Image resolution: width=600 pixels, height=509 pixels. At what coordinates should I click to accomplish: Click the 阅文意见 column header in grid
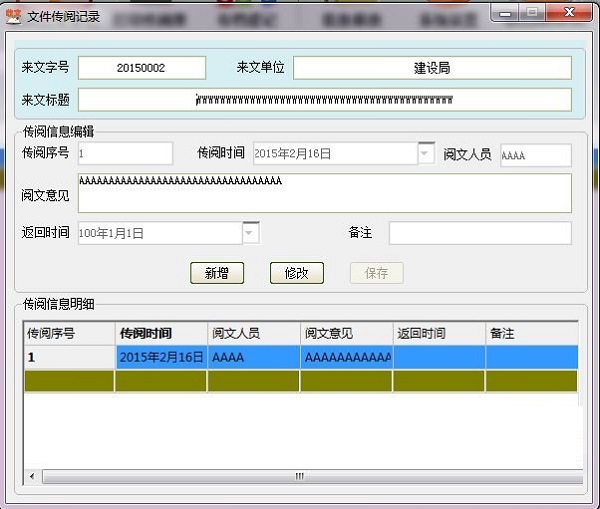pyautogui.click(x=347, y=333)
